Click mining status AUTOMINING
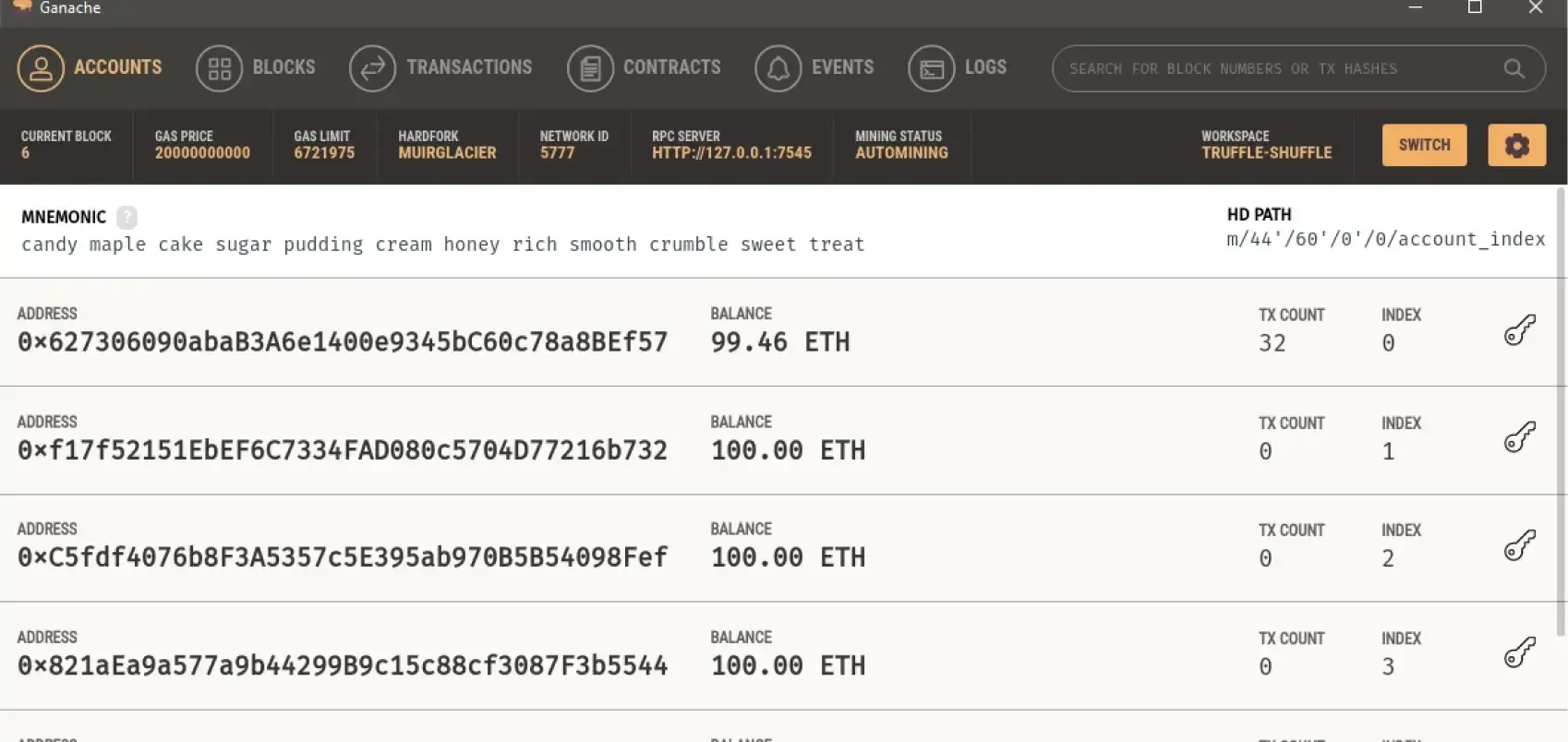1568x742 pixels. tap(901, 153)
